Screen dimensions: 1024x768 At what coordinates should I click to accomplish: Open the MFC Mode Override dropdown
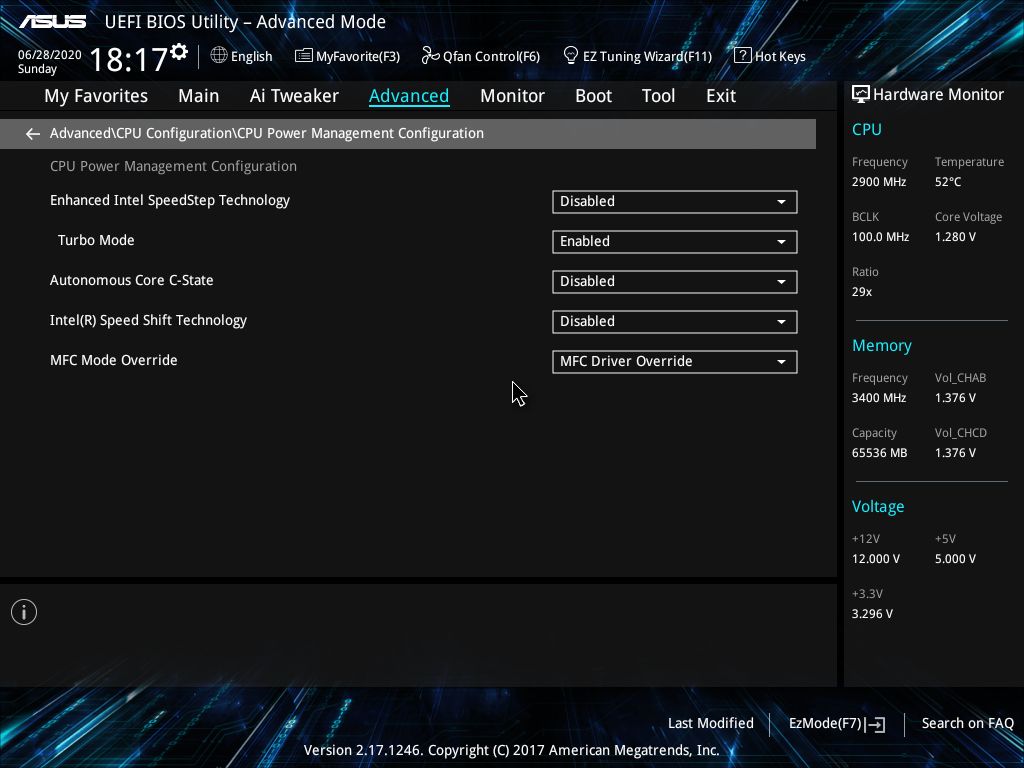pyautogui.click(x=675, y=362)
